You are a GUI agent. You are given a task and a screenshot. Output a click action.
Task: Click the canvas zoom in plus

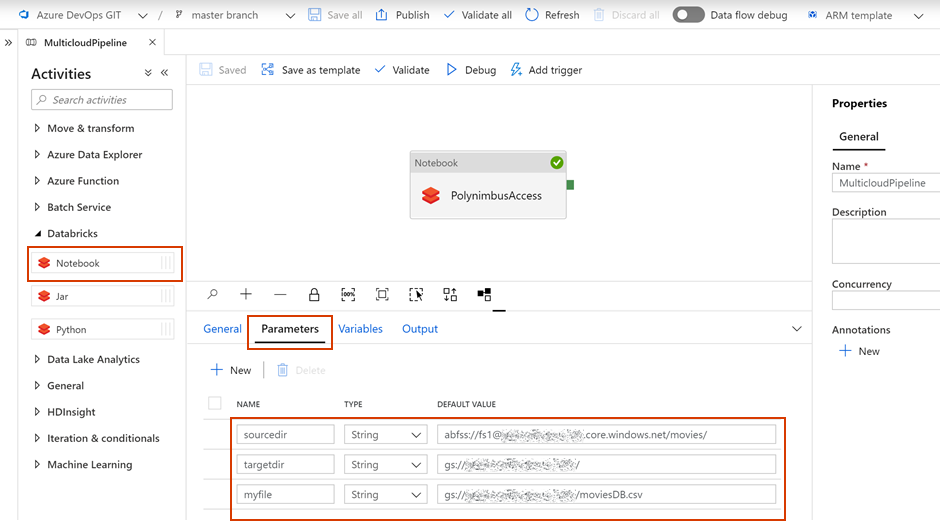[x=246, y=294]
